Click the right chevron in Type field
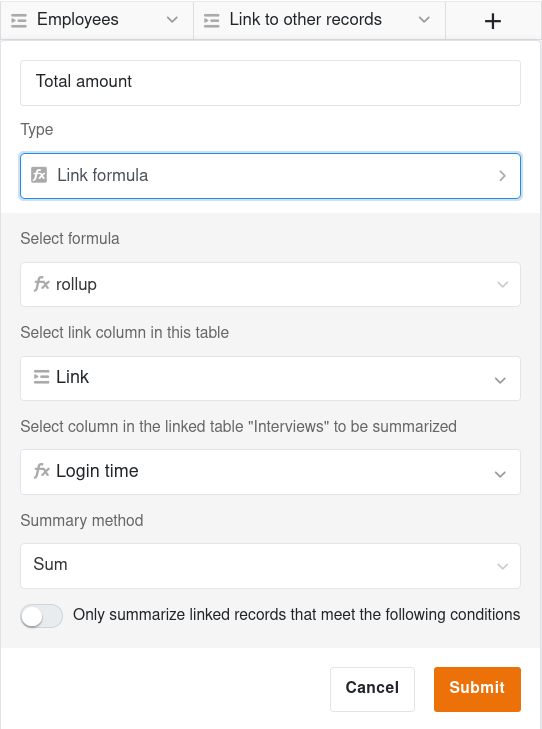Viewport: 542px width, 729px height. click(x=502, y=176)
